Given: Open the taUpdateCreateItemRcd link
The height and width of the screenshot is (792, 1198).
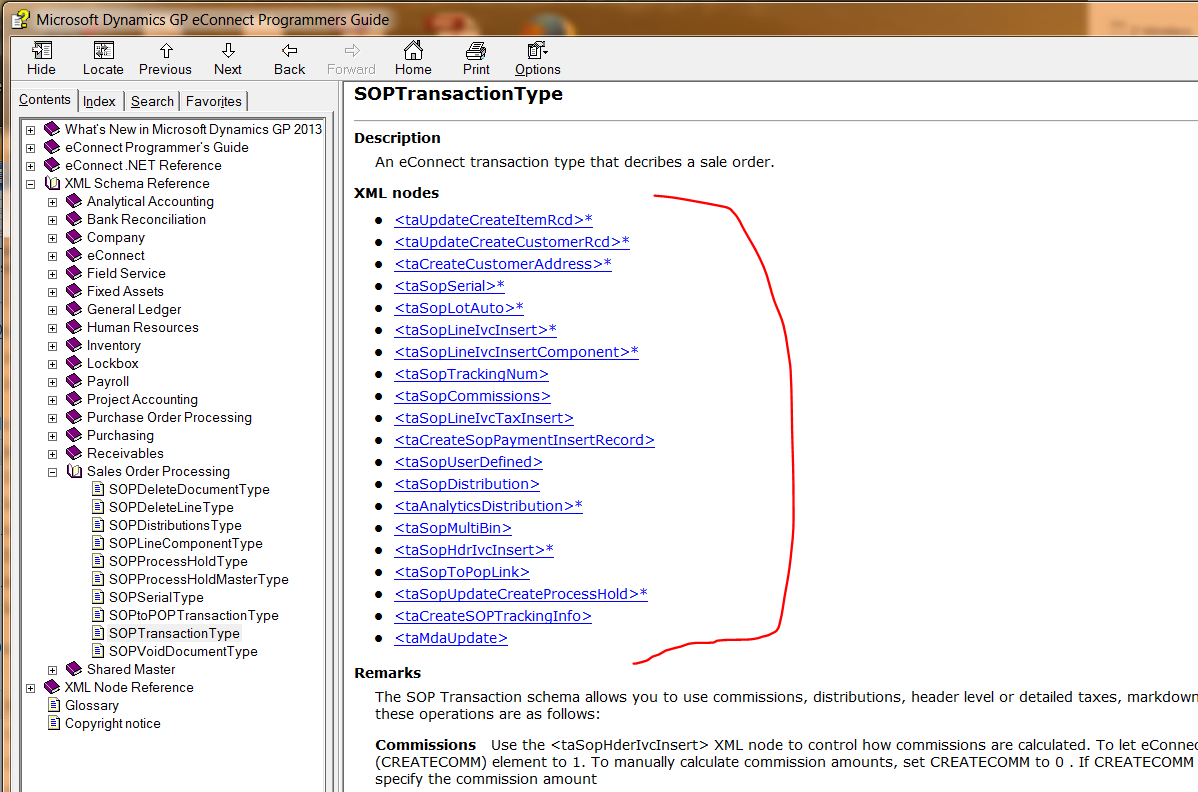Looking at the screenshot, I should tap(494, 220).
